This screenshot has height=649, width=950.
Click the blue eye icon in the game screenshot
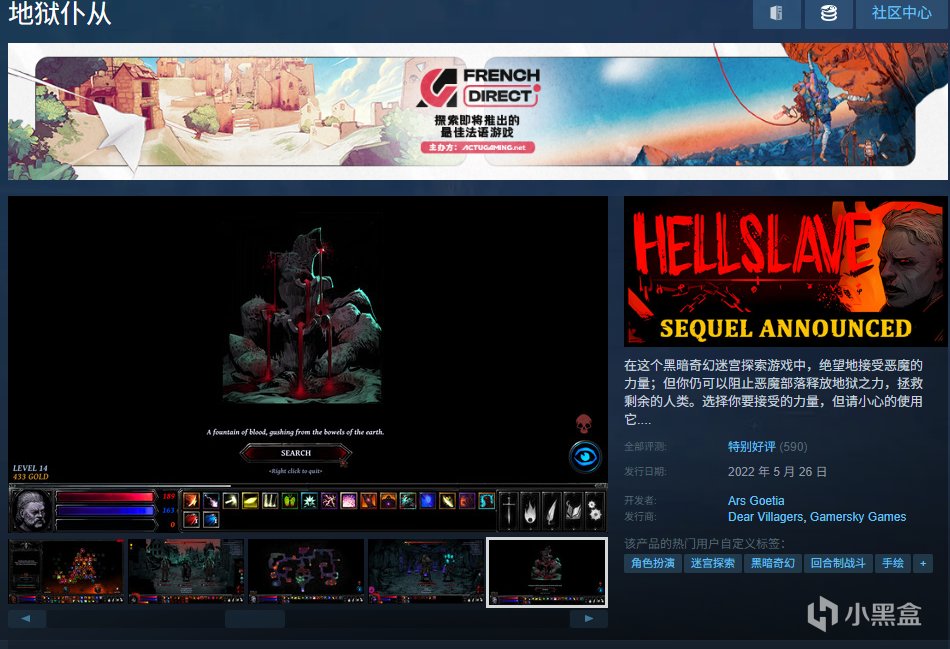tap(585, 456)
